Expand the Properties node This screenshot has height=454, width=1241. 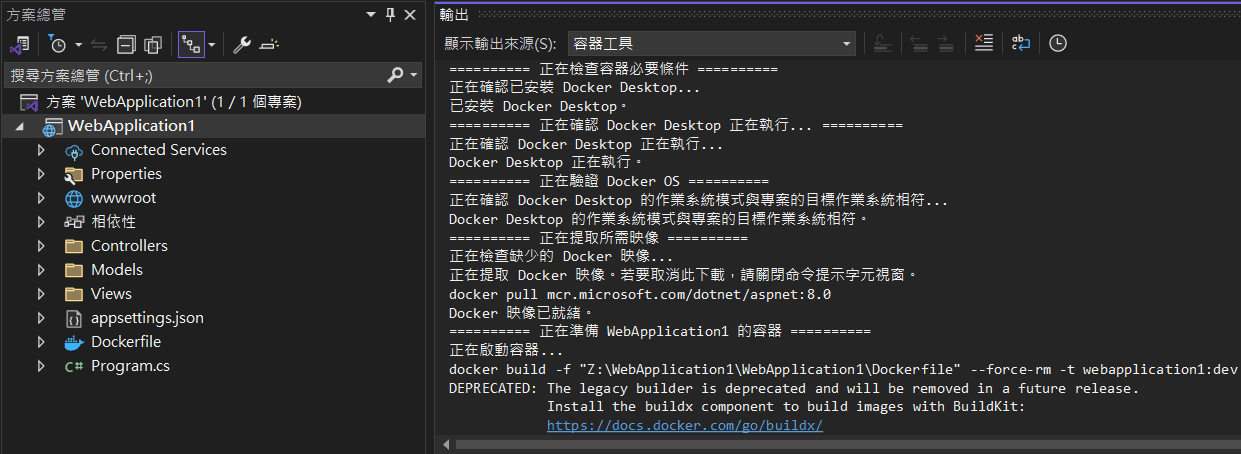[x=41, y=174]
